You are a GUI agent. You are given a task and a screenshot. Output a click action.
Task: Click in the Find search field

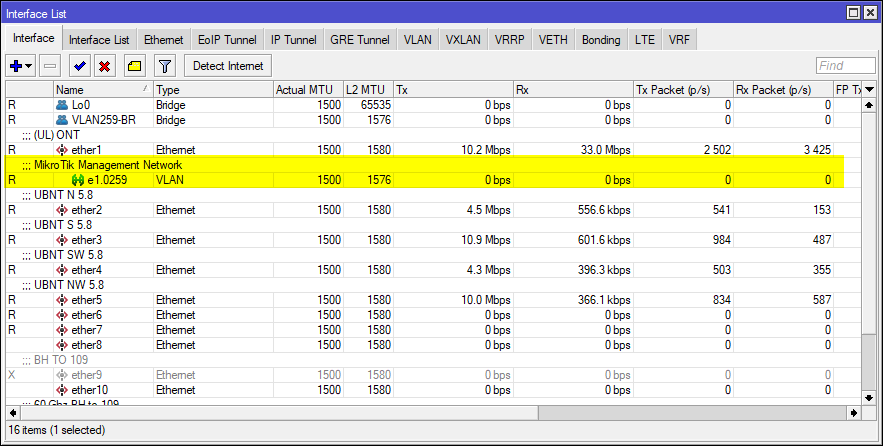pyautogui.click(x=845, y=66)
